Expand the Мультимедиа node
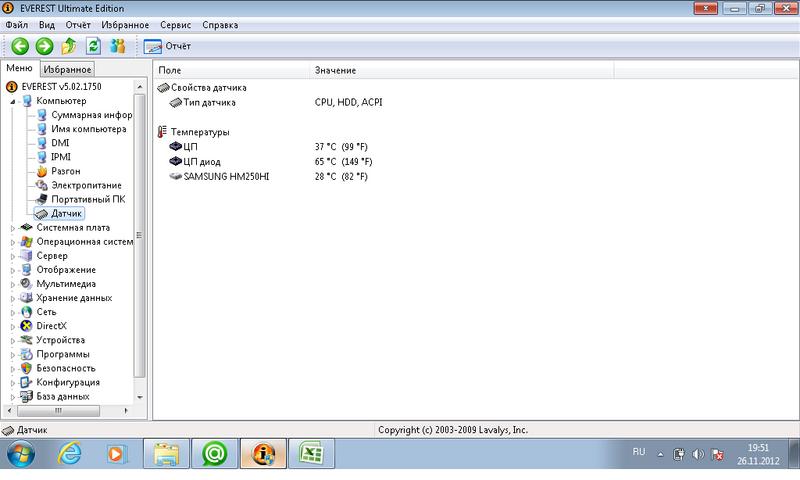The height and width of the screenshot is (480, 800). coord(13,285)
